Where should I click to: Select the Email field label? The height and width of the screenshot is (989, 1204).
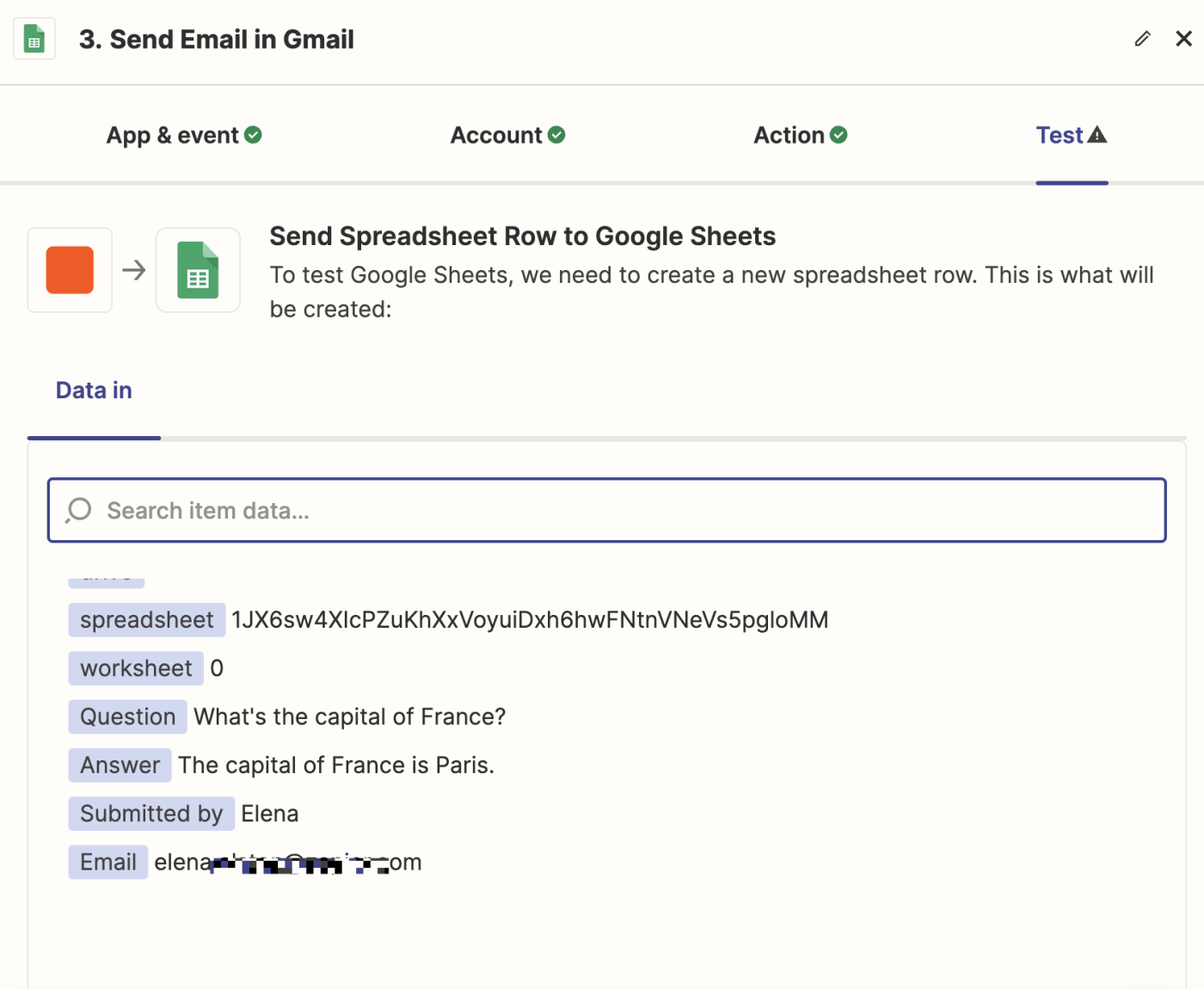pos(108,862)
